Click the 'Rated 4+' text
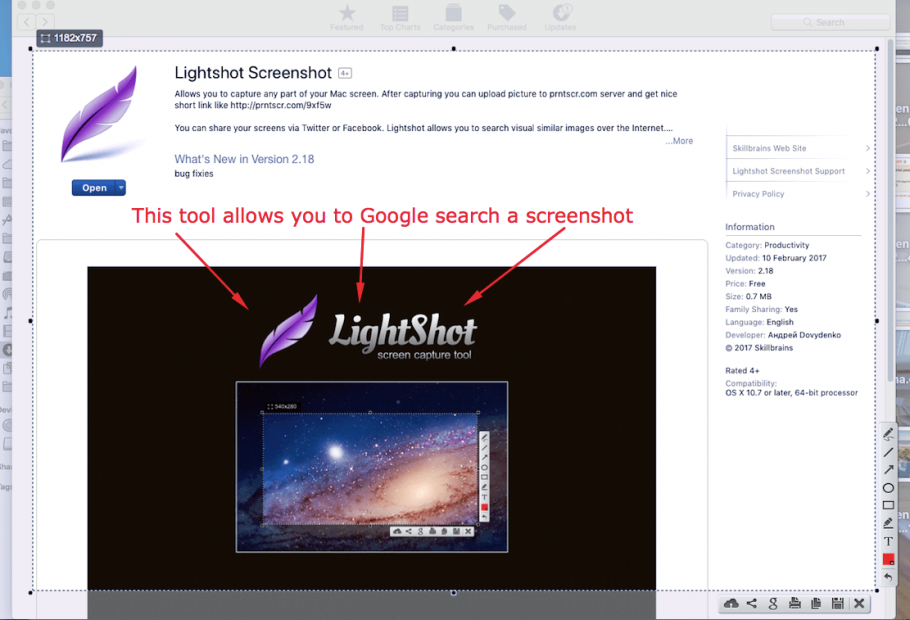This screenshot has height=620, width=910. tap(742, 370)
